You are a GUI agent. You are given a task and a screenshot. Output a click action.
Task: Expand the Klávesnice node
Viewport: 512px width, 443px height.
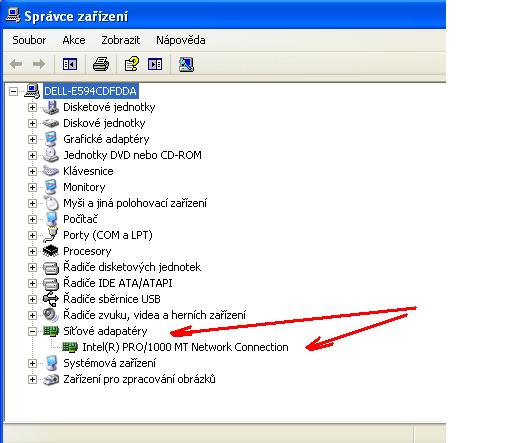[x=32, y=171]
